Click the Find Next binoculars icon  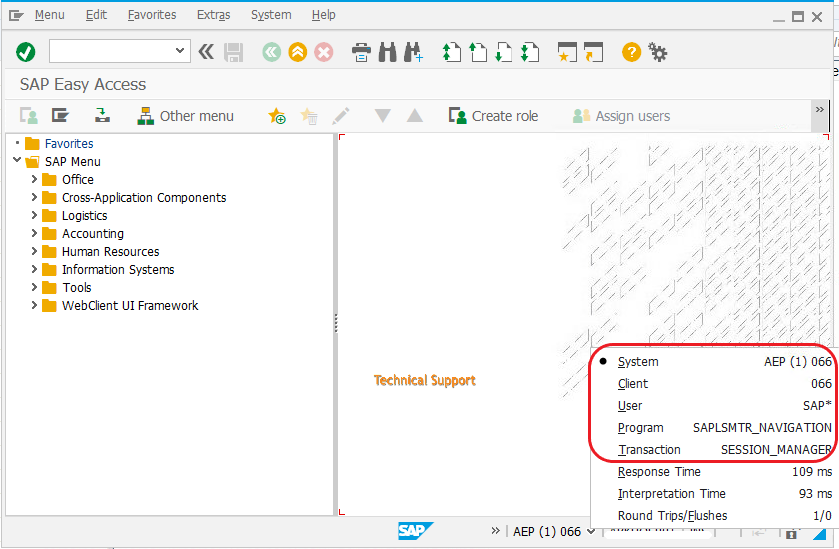(x=413, y=52)
